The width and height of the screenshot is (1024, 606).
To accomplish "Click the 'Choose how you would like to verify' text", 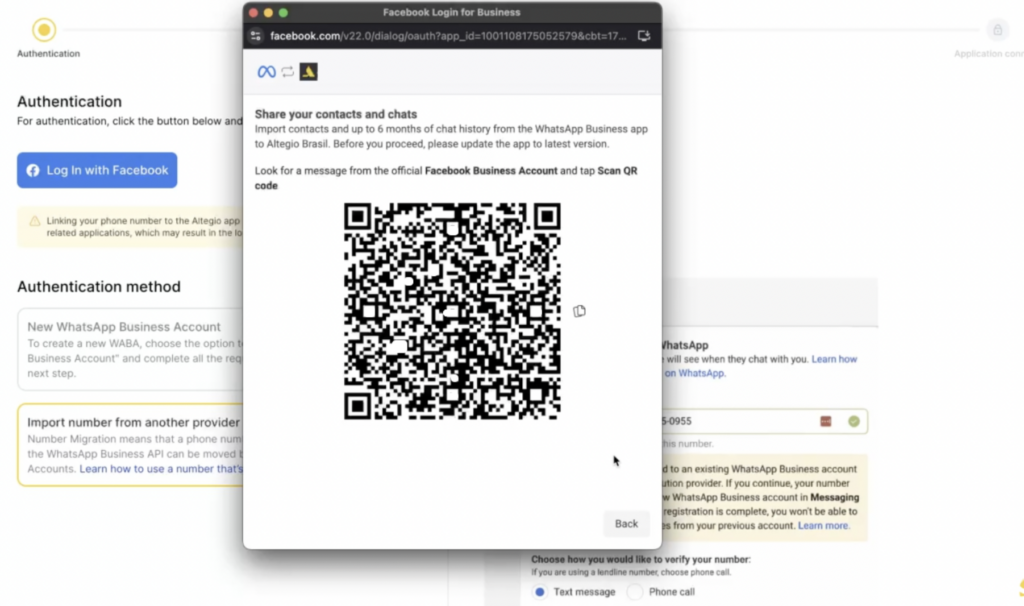I will point(641,560).
